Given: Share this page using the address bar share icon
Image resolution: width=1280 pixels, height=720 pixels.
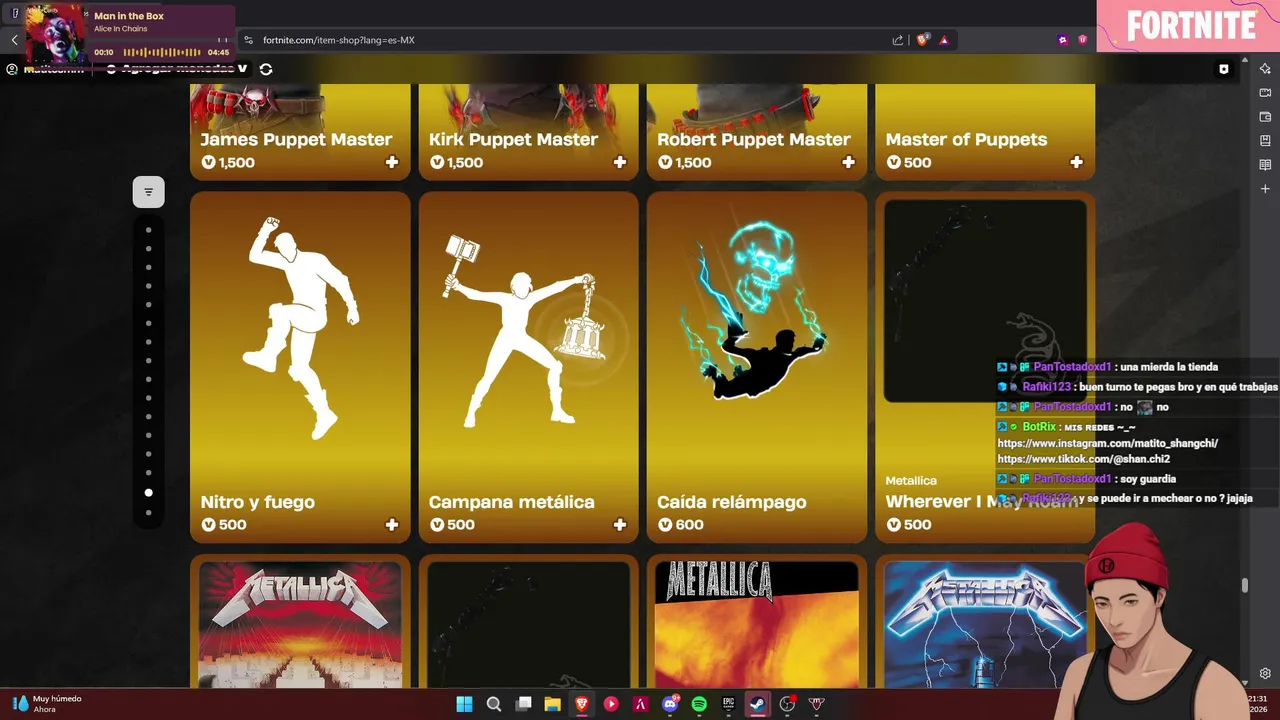Looking at the screenshot, I should (x=898, y=40).
